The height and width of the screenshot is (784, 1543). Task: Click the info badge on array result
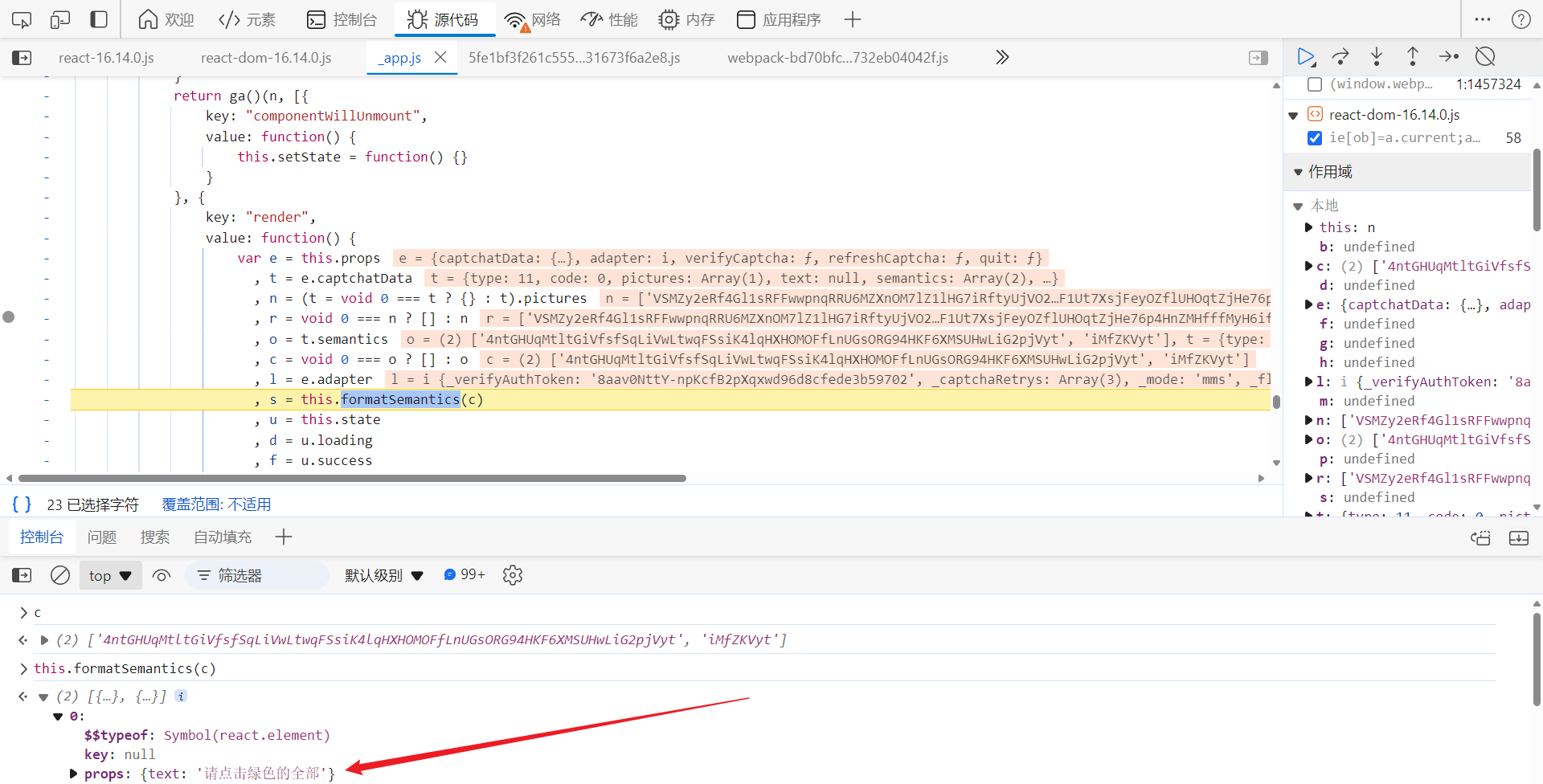181,696
